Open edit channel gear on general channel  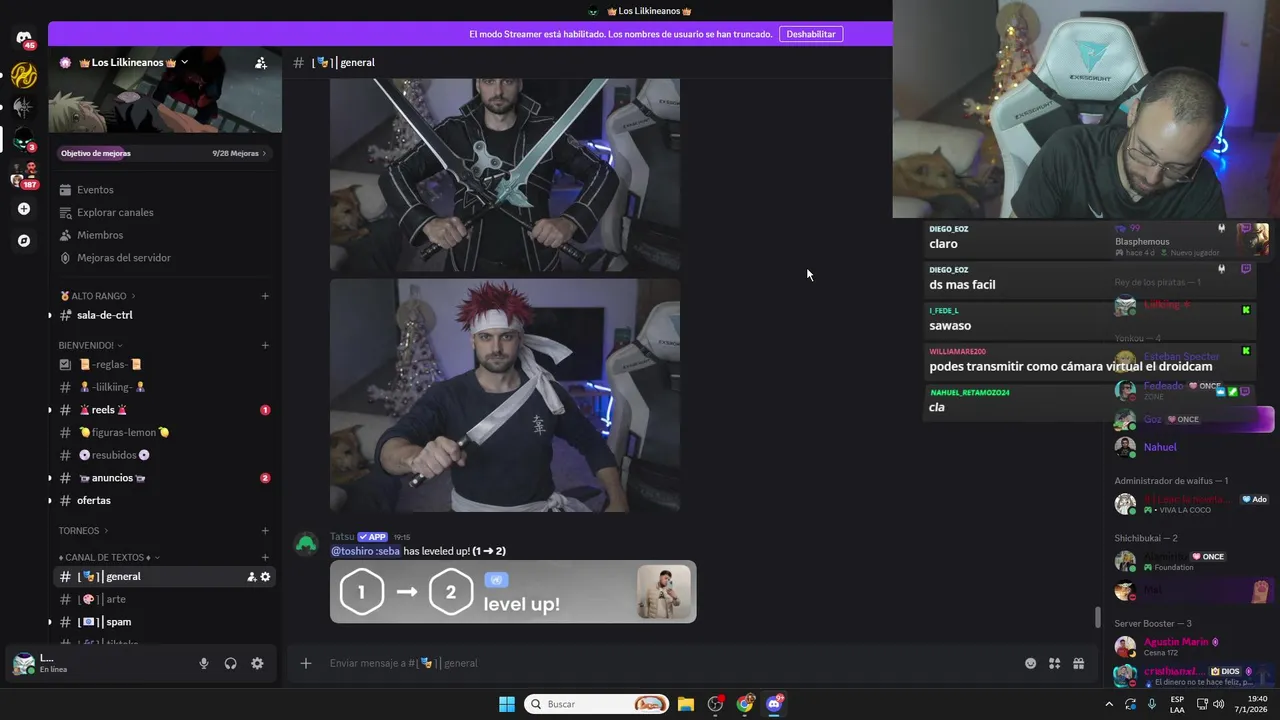click(x=265, y=577)
